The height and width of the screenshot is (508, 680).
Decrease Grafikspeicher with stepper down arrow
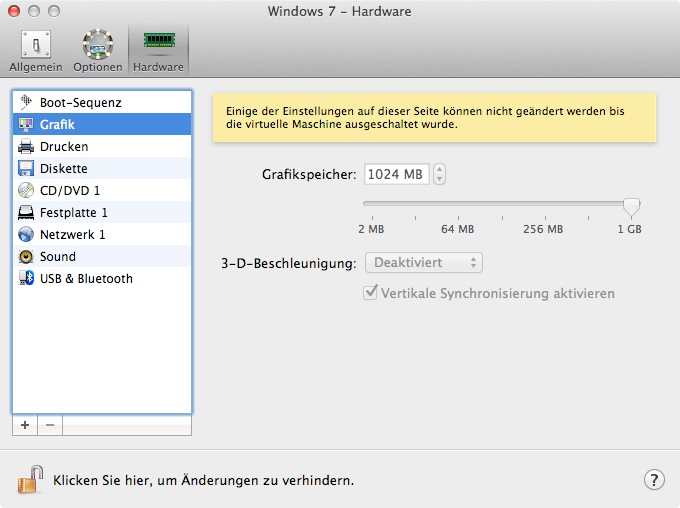[439, 179]
